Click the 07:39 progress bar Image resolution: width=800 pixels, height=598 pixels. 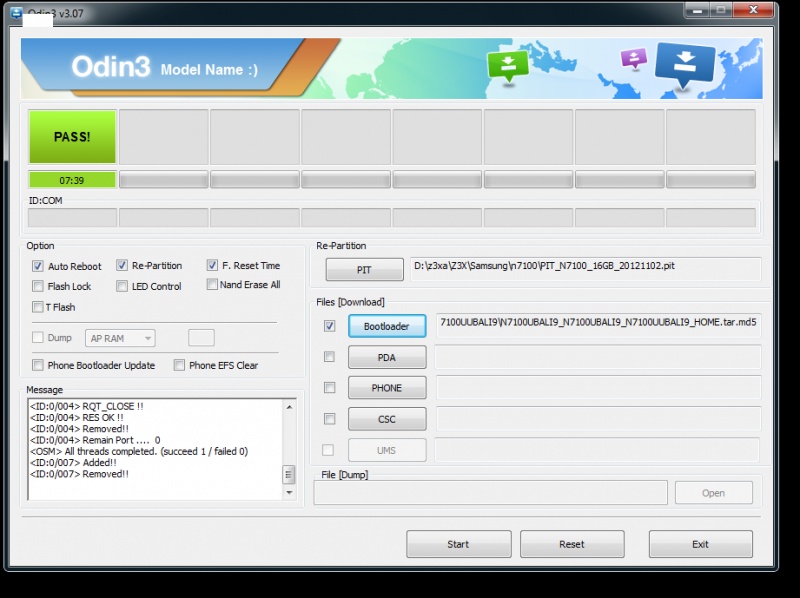(x=72, y=180)
